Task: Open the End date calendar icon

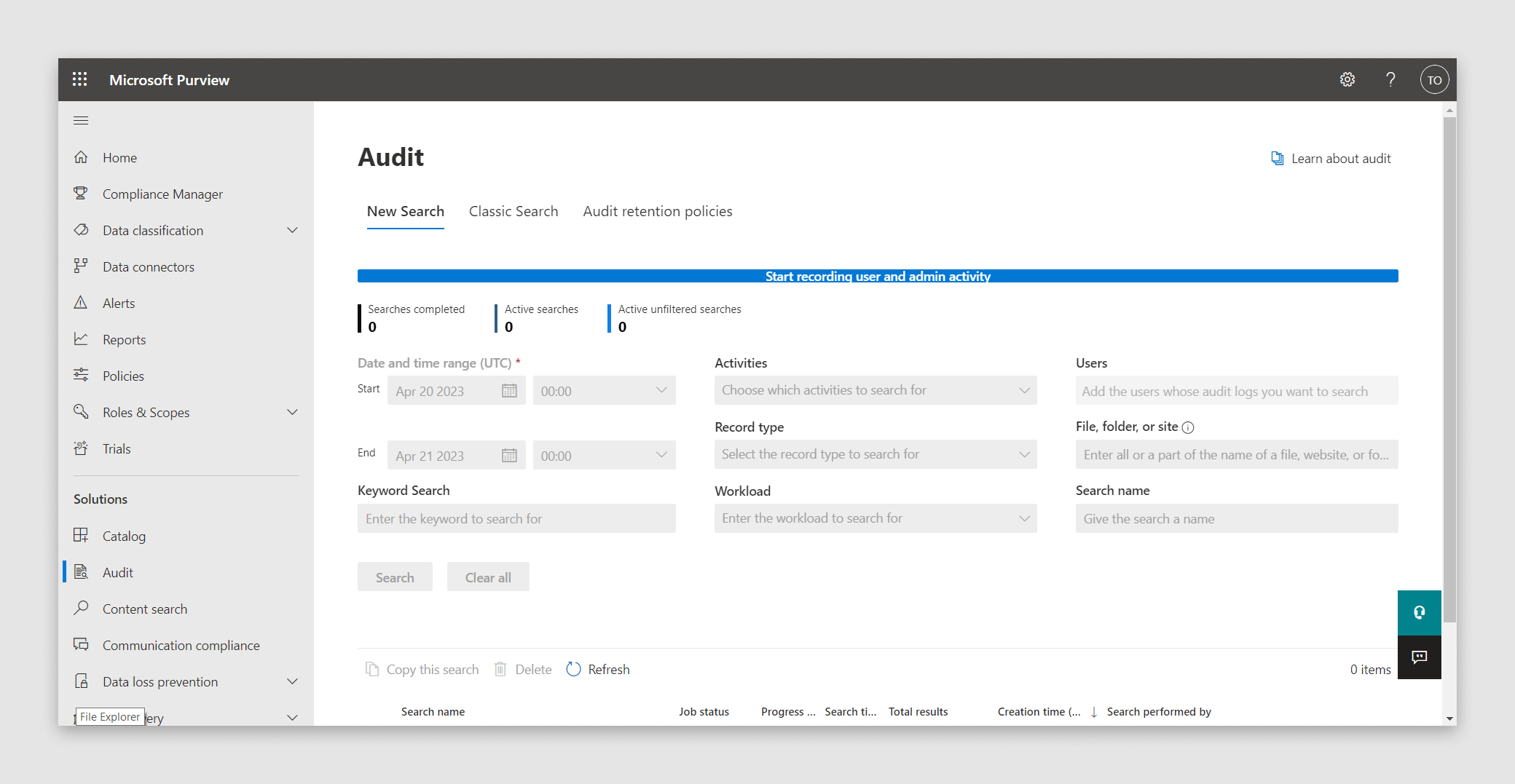Action: click(x=509, y=456)
